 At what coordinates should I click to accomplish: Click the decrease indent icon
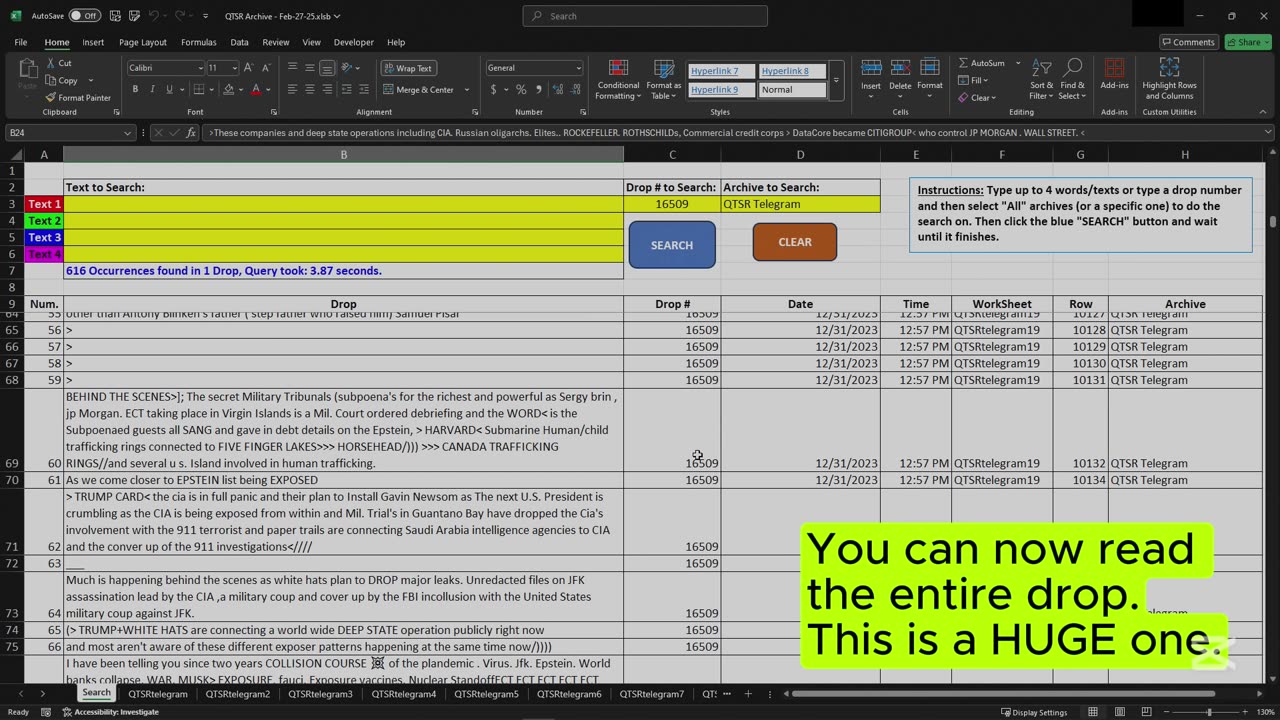pyautogui.click(x=347, y=89)
